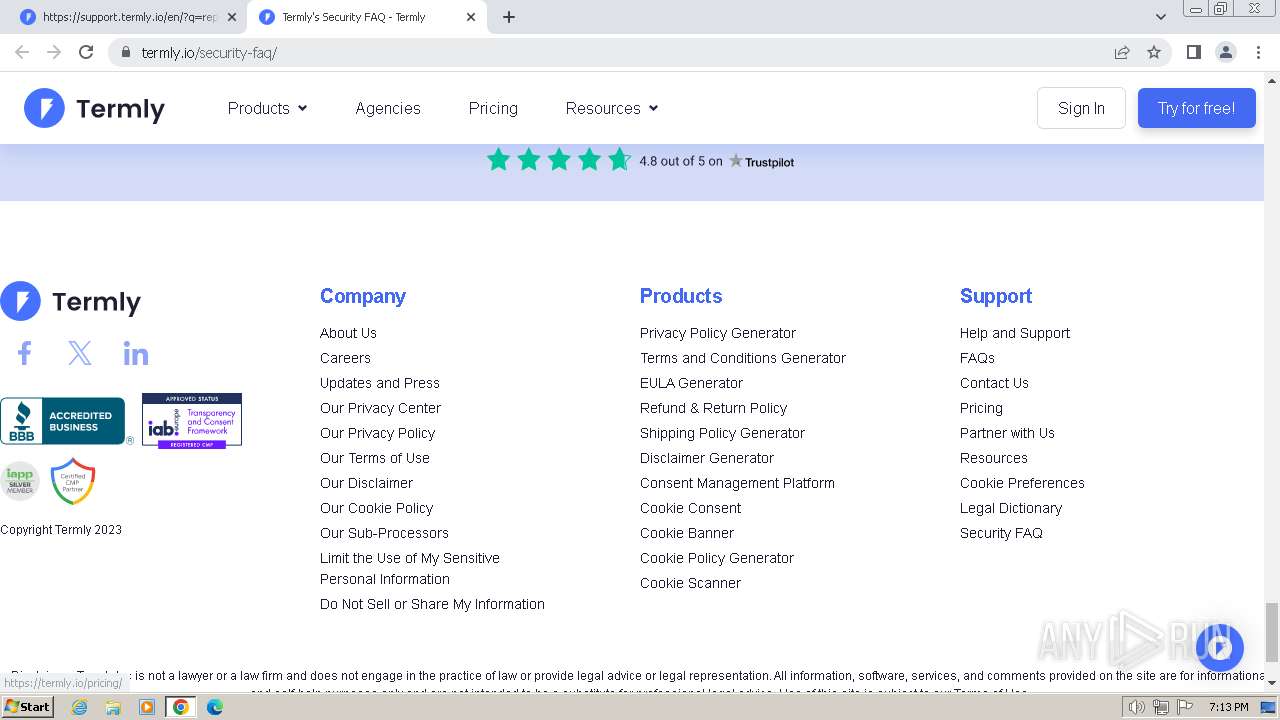1280x720 pixels.
Task: Click the page vertical scrollbar thumb
Action: [1272, 632]
